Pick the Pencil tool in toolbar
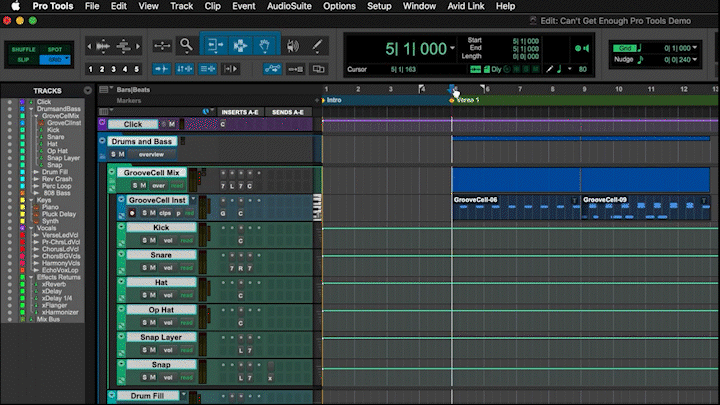The width and height of the screenshot is (720, 405). [x=316, y=45]
